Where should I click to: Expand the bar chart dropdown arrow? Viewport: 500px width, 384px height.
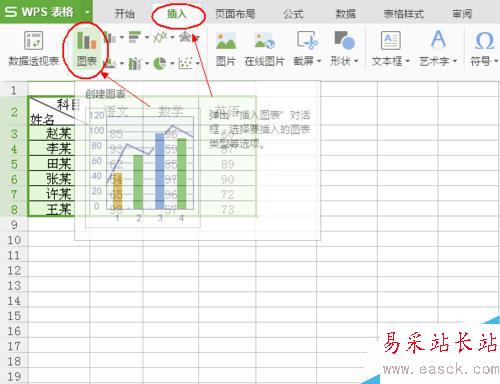point(147,37)
